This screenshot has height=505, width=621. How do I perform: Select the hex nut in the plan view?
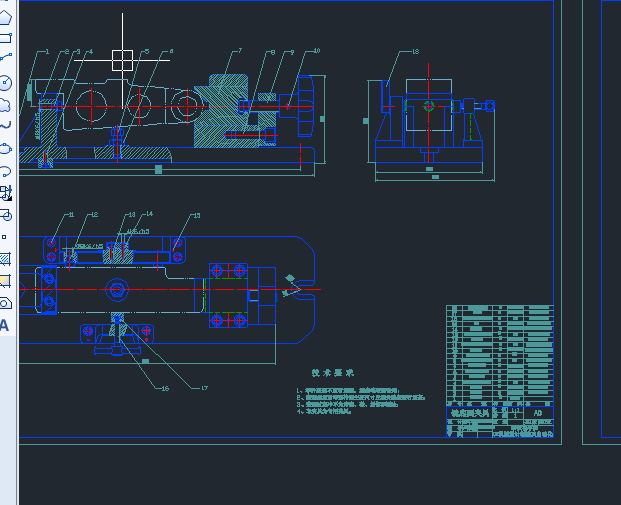pyautogui.click(x=116, y=290)
